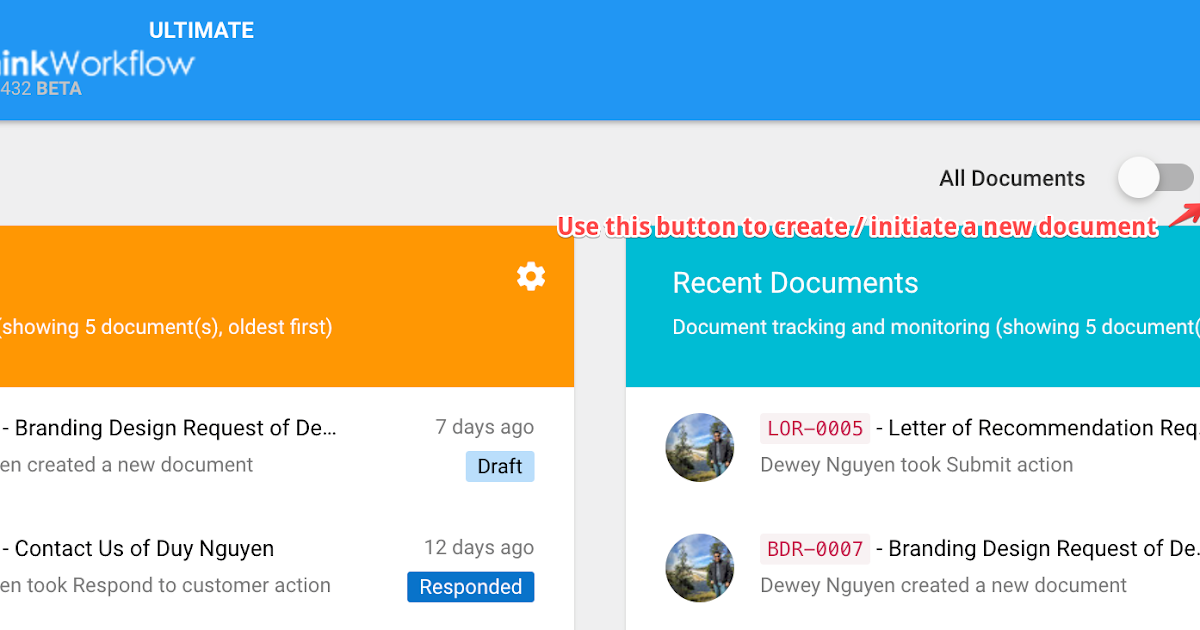Open document BDR-0007
Image resolution: width=1200 pixels, height=630 pixels.
pos(814,548)
